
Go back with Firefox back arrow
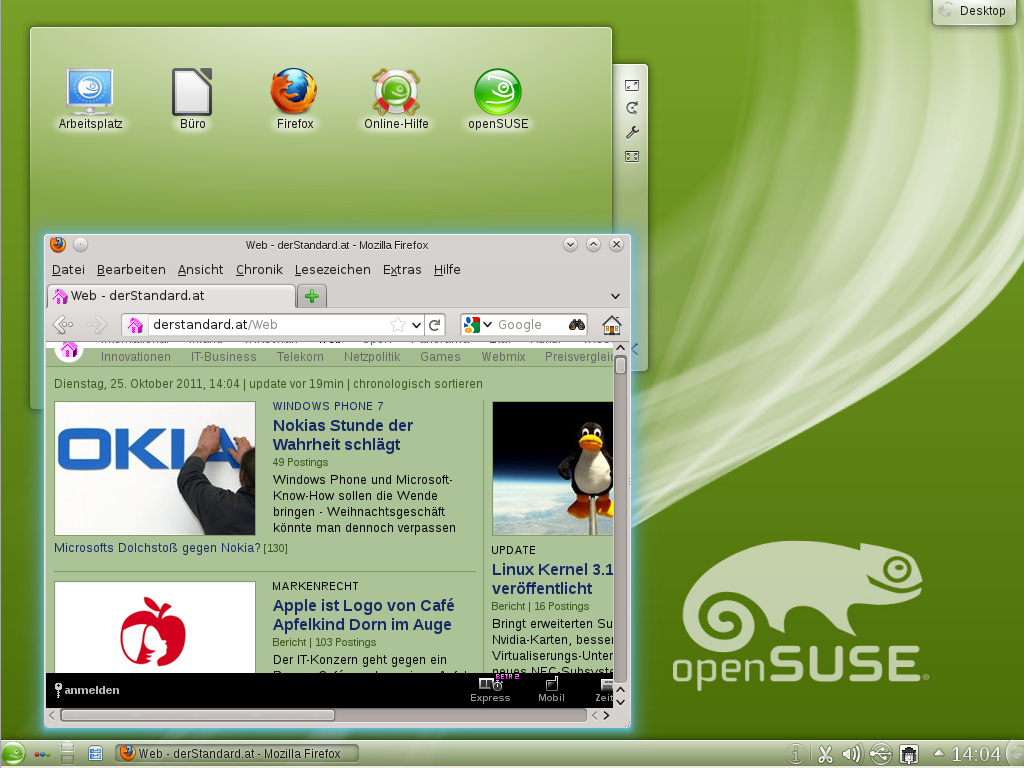[x=63, y=324]
